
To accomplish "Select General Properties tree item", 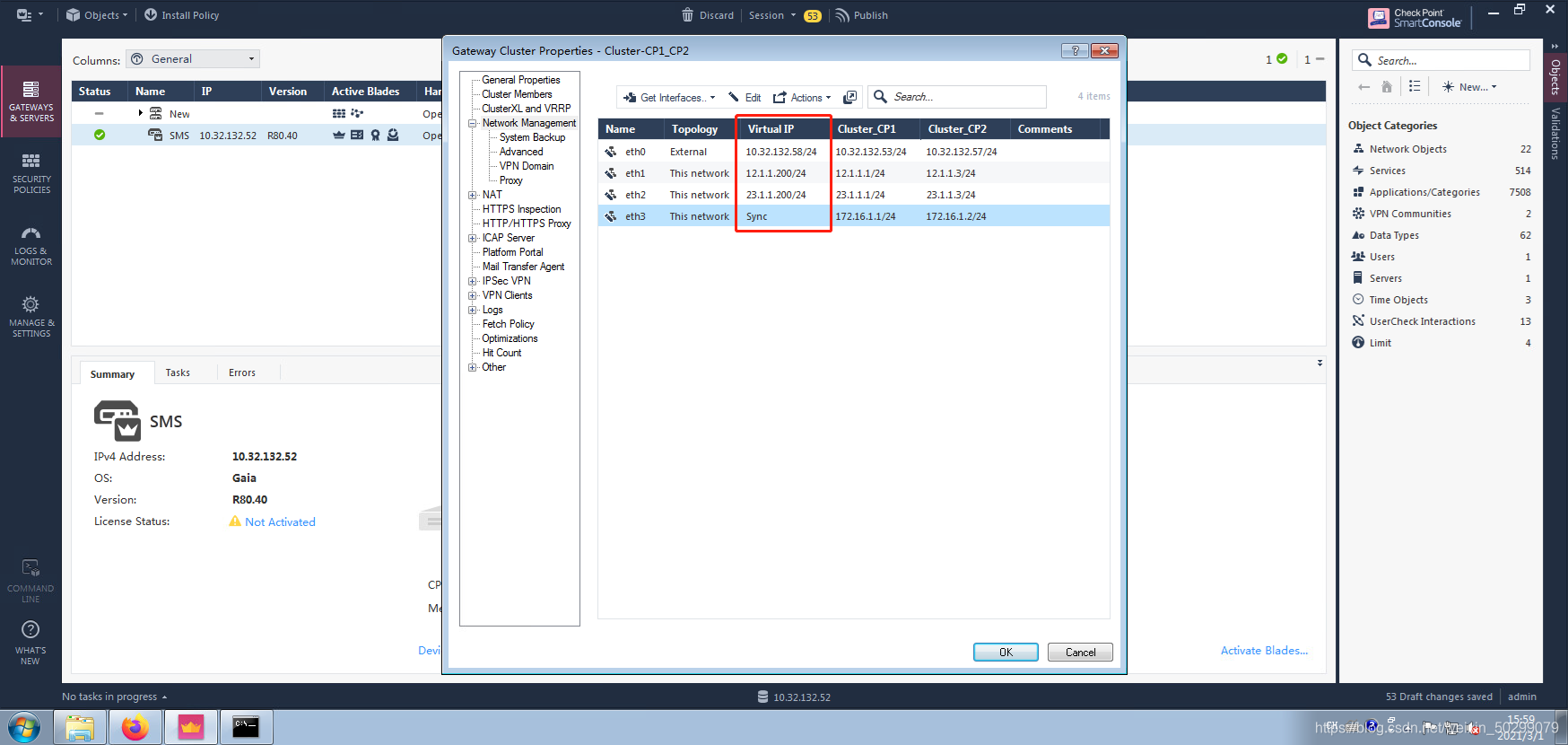I will click(520, 80).
